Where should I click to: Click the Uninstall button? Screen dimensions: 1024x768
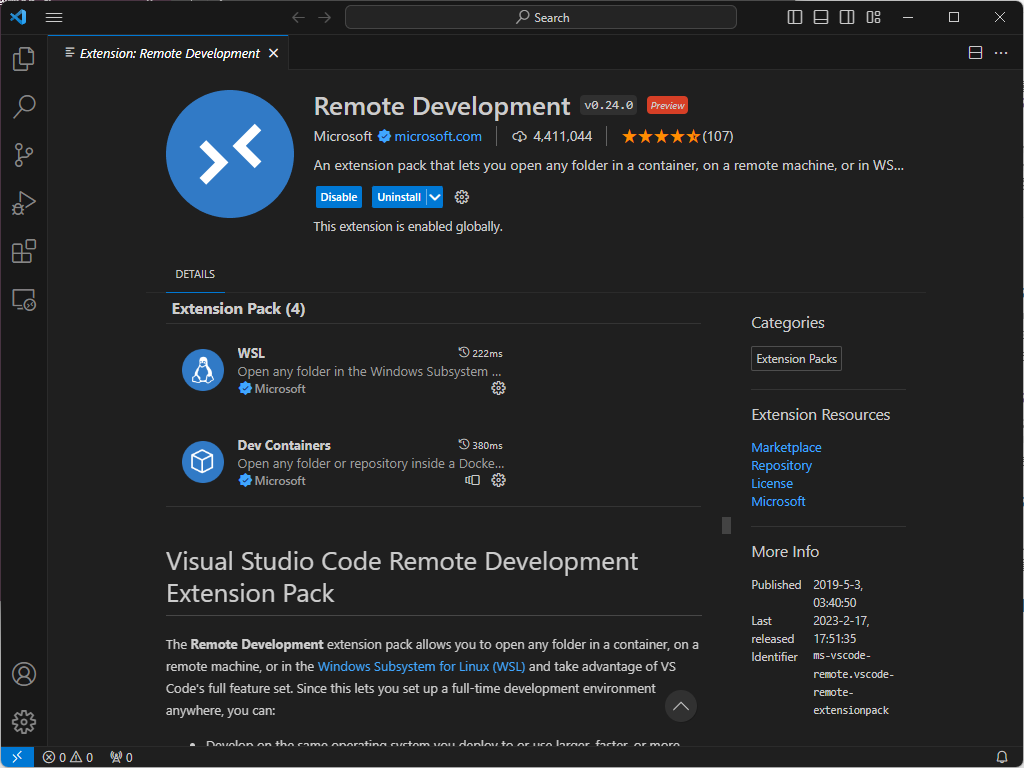[399, 197]
